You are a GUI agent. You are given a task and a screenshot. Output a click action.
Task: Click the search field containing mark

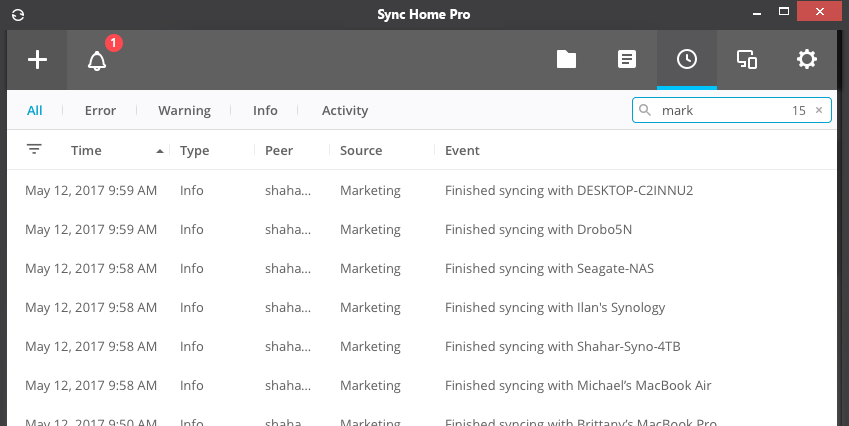[720, 111]
